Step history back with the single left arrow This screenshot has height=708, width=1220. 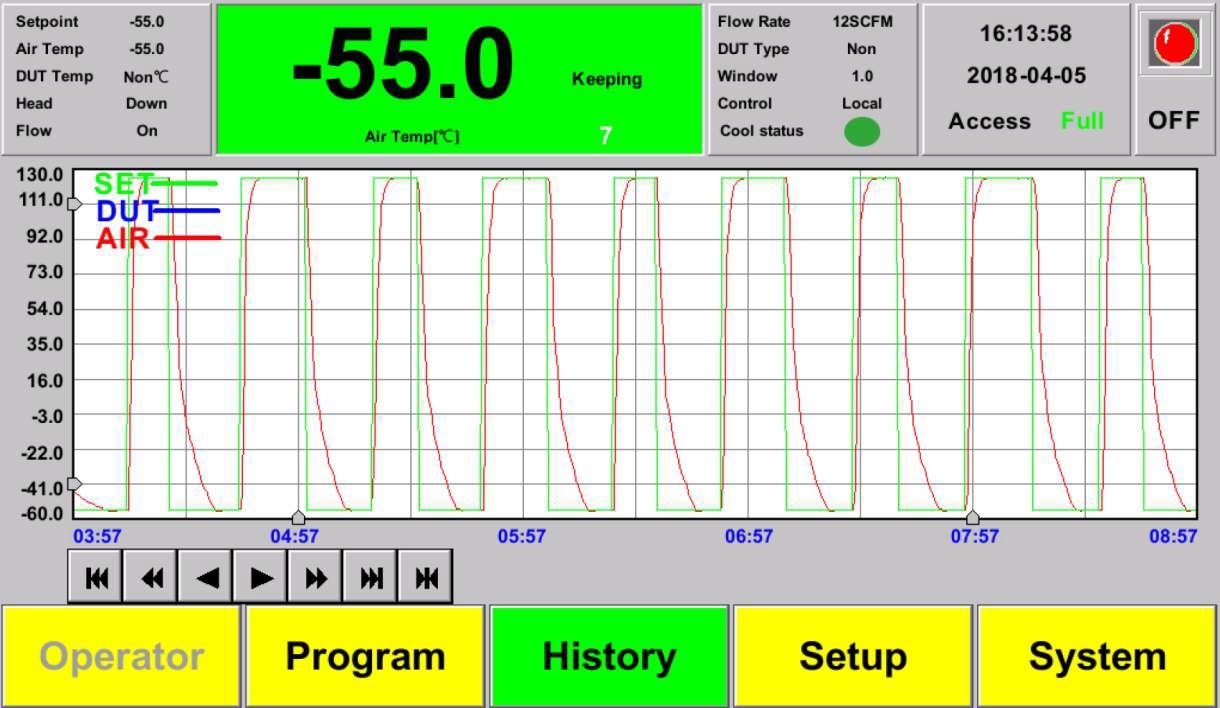coord(206,577)
